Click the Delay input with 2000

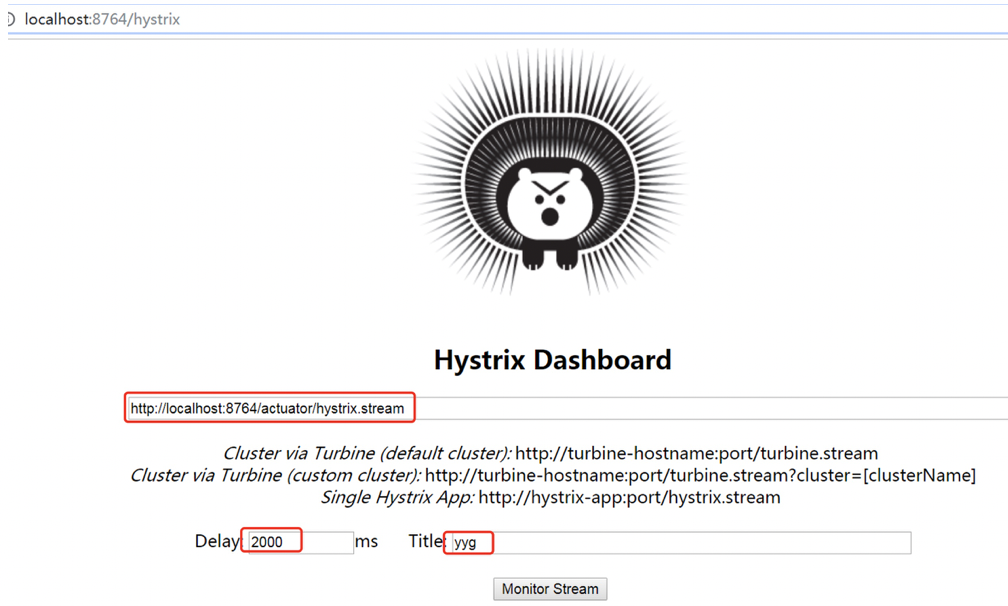(x=301, y=542)
